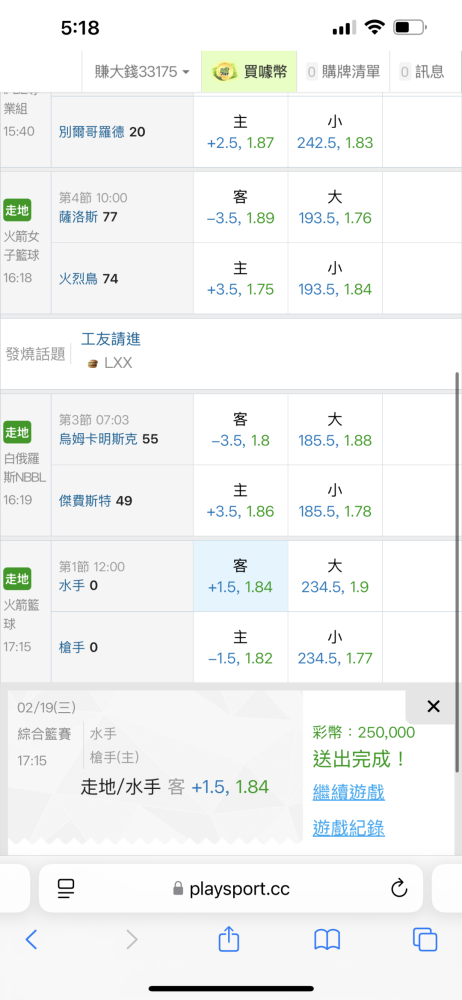This screenshot has height=1000, width=462.
Task: Tap the playsport.cc address field
Action: 231,888
